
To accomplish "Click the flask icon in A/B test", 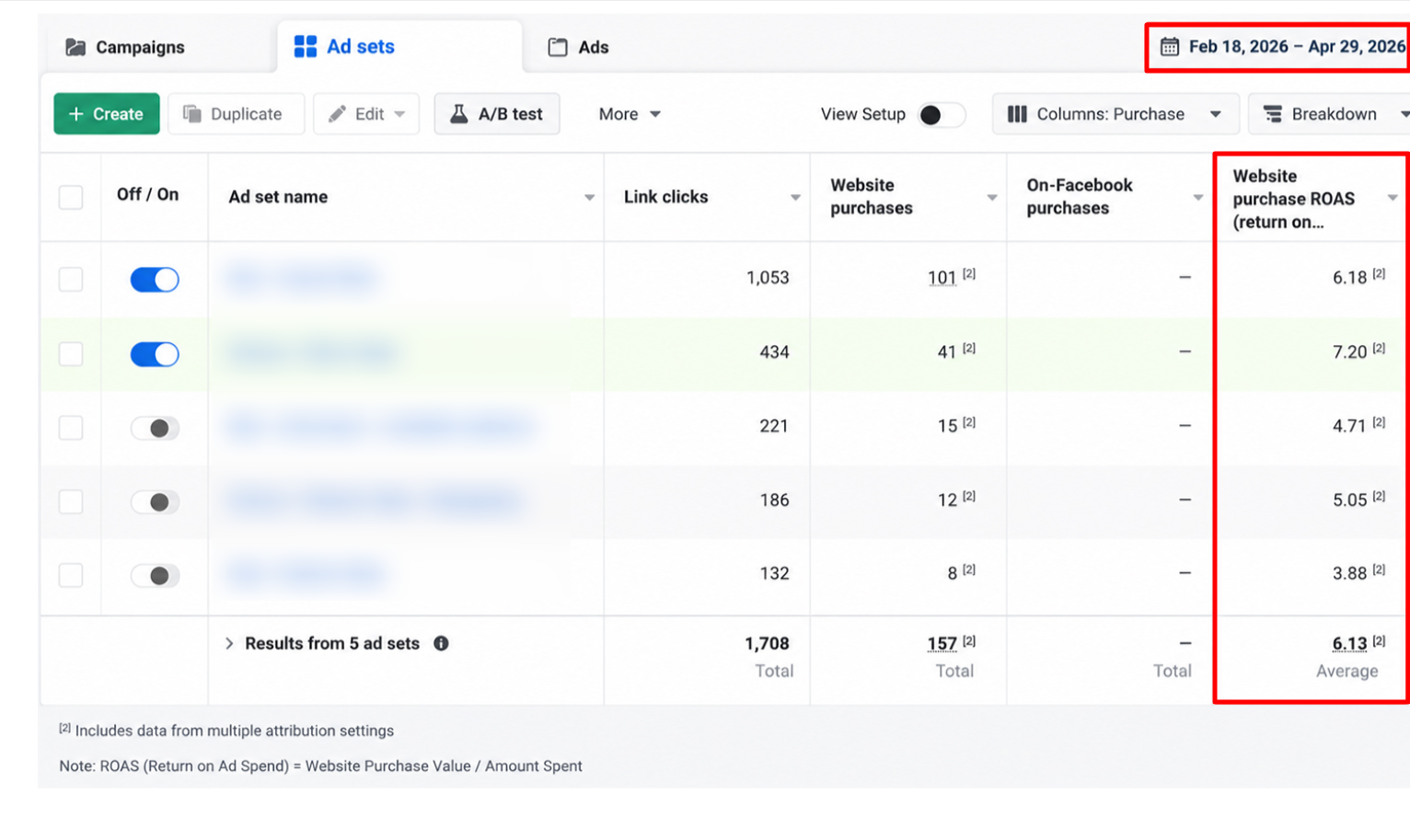I will [x=458, y=114].
